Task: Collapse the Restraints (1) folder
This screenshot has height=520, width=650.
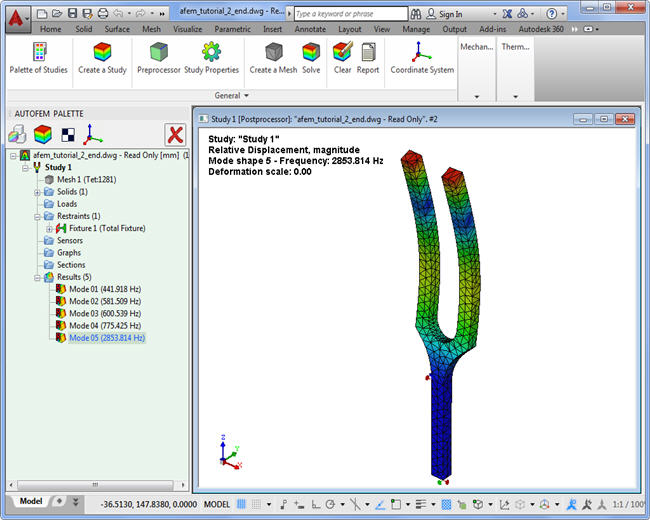Action: click(x=37, y=216)
